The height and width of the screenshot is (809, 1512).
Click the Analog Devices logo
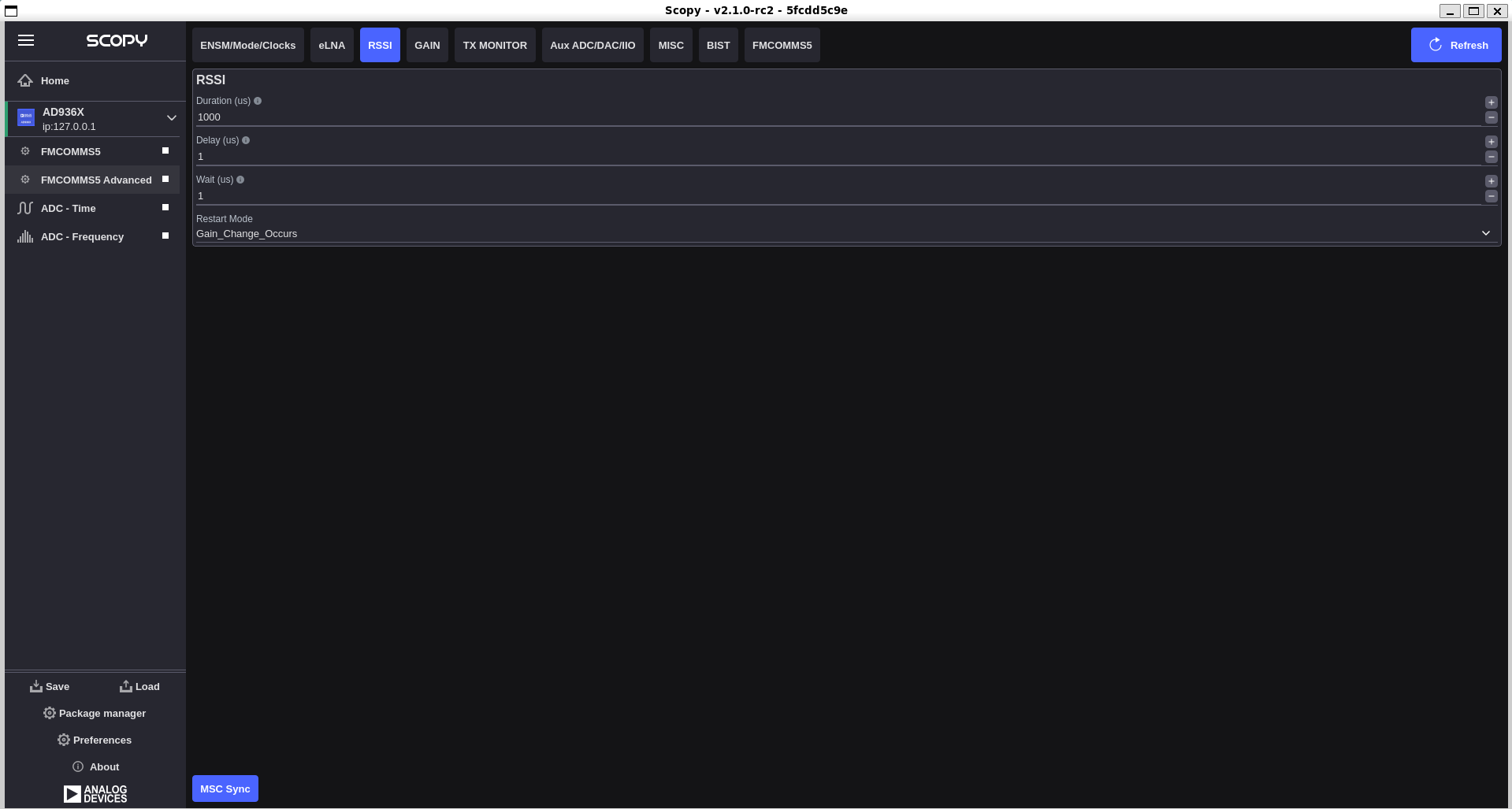click(95, 793)
